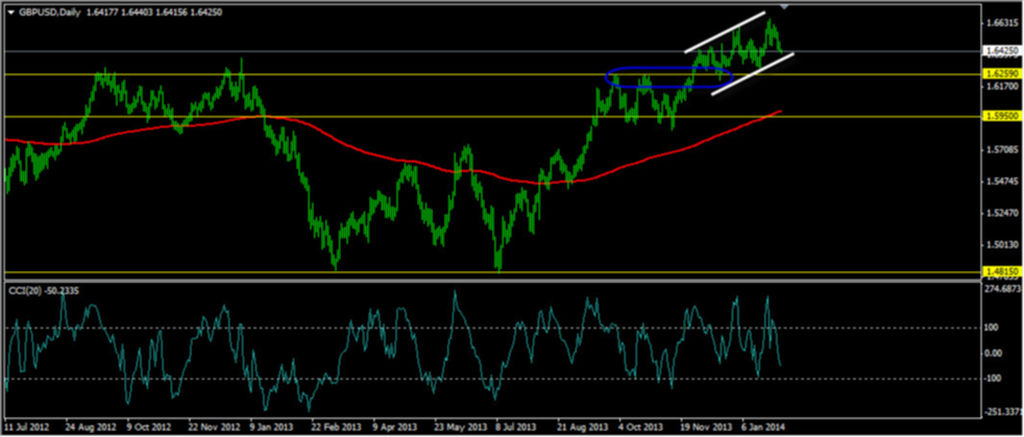The image size is (1024, 437).
Task: Click the 1.57085 price scale value
Action: click(1000, 150)
